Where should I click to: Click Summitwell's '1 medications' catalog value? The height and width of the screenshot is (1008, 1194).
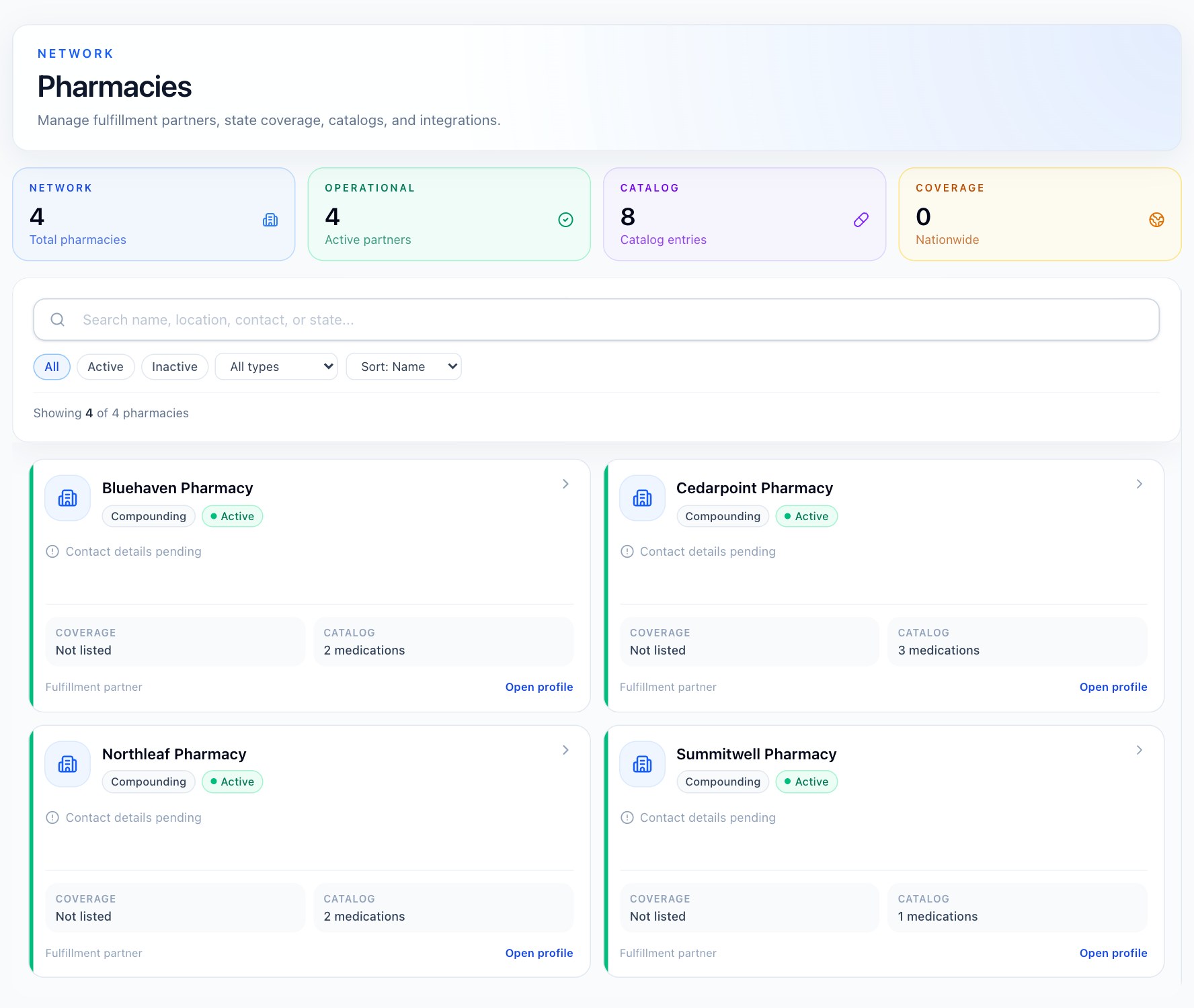tap(938, 917)
